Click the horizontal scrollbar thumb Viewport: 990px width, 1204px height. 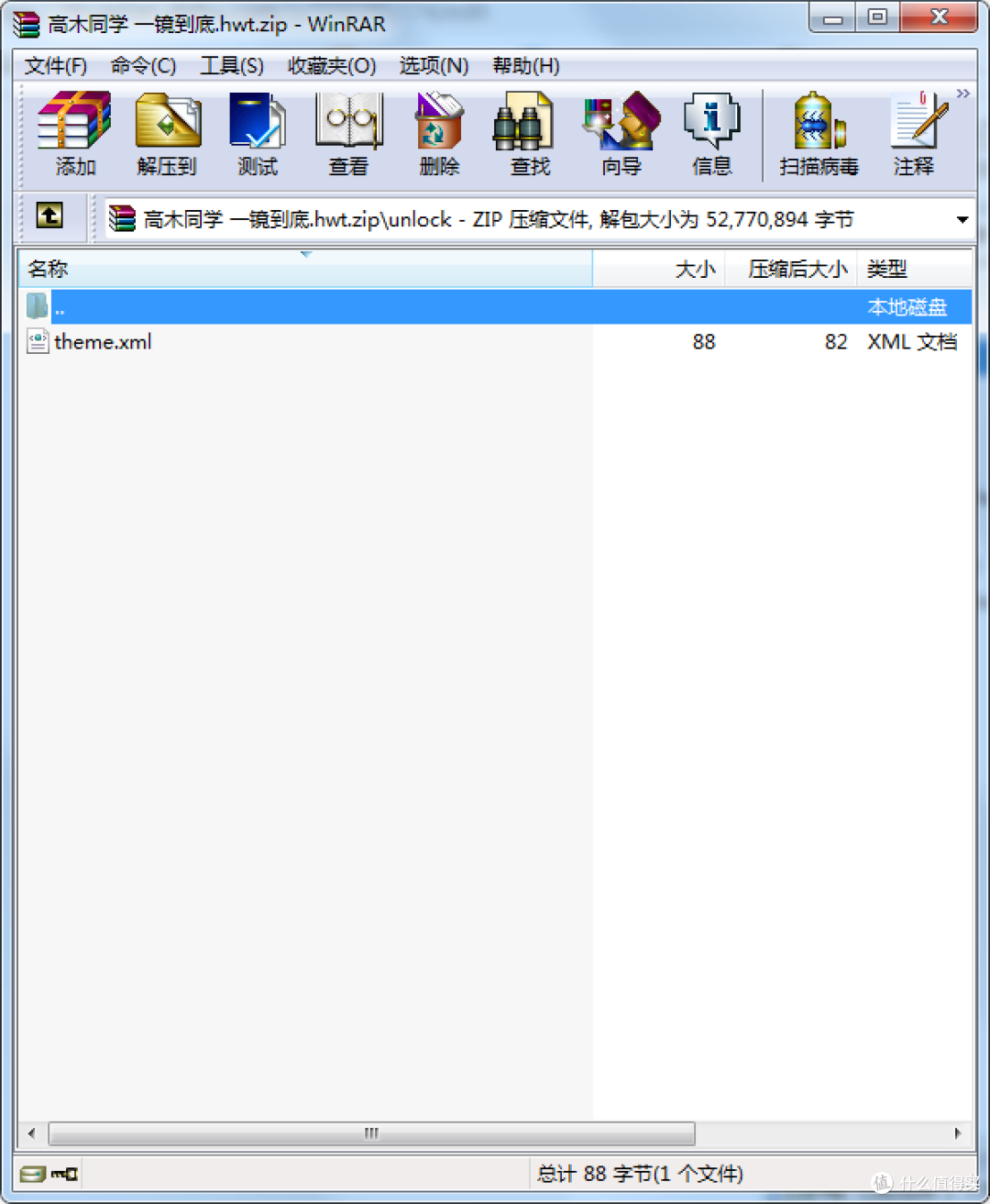(x=371, y=1133)
